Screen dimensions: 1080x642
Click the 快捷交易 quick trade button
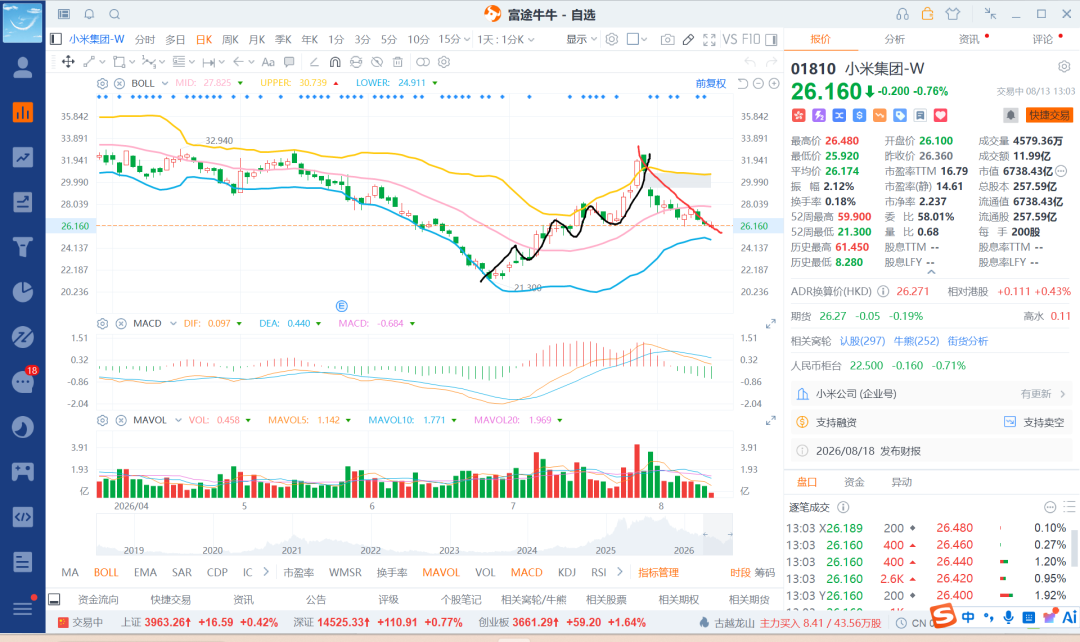[1050, 115]
